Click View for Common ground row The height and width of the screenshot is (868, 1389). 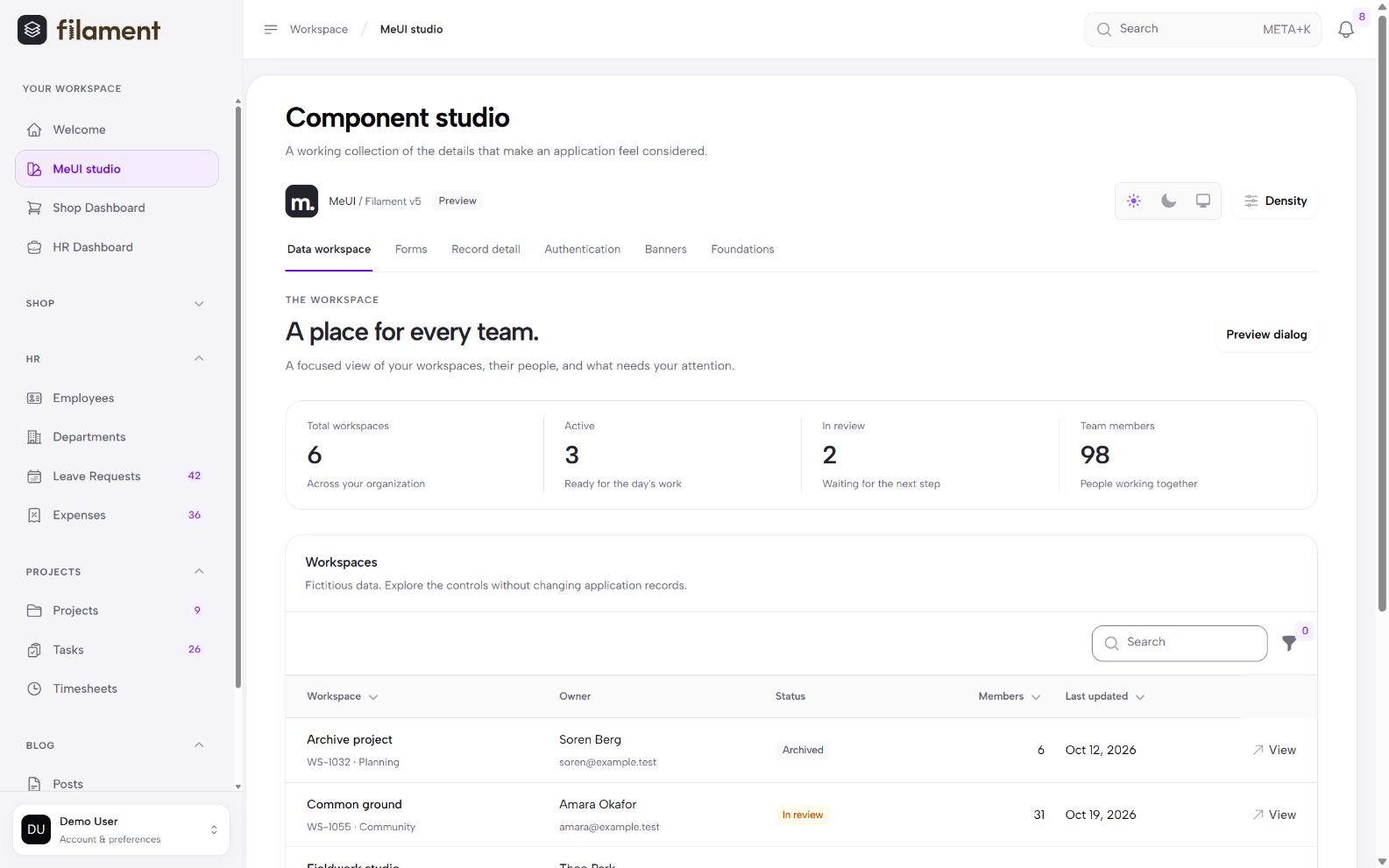pyautogui.click(x=1274, y=815)
